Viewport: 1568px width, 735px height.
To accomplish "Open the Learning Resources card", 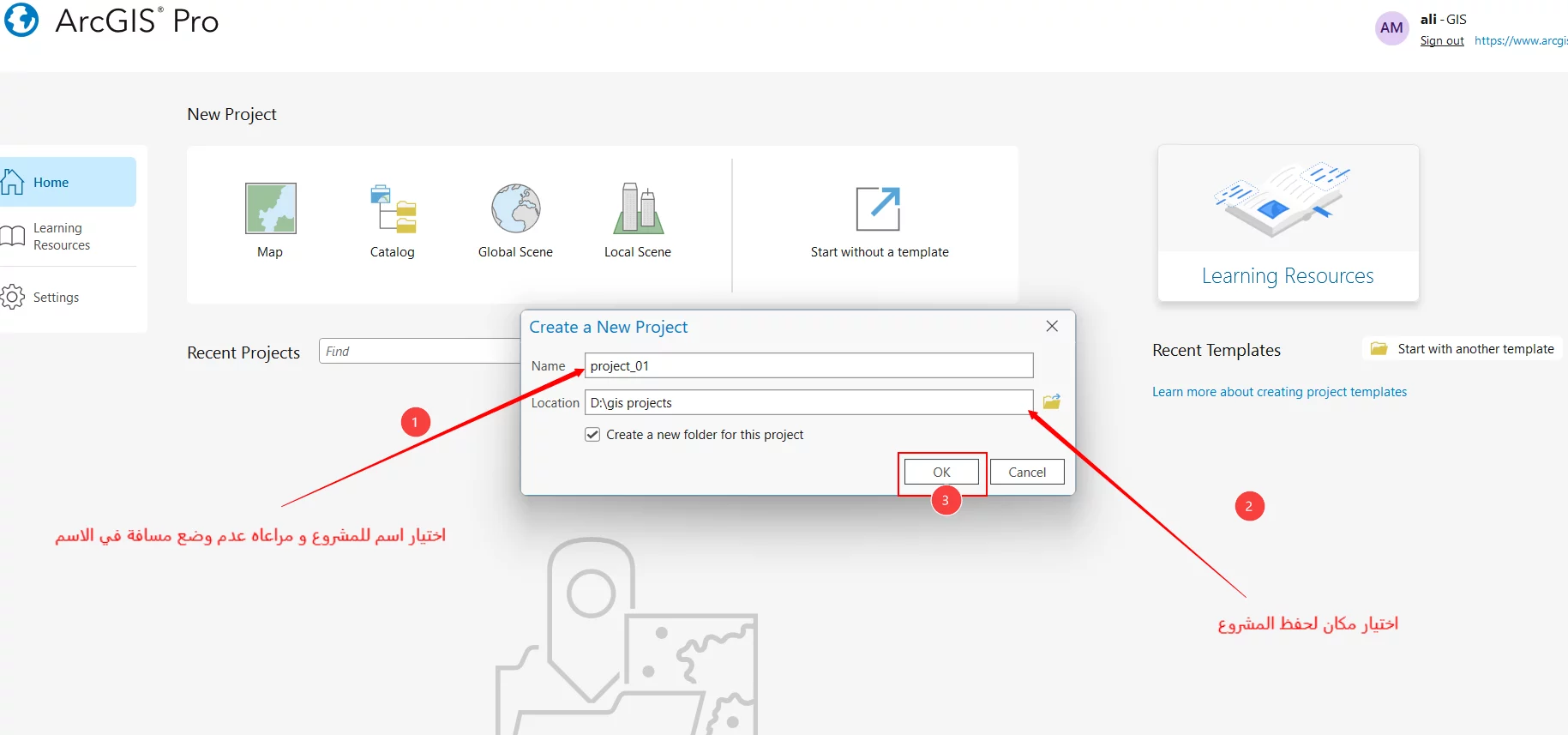I will [x=1288, y=223].
